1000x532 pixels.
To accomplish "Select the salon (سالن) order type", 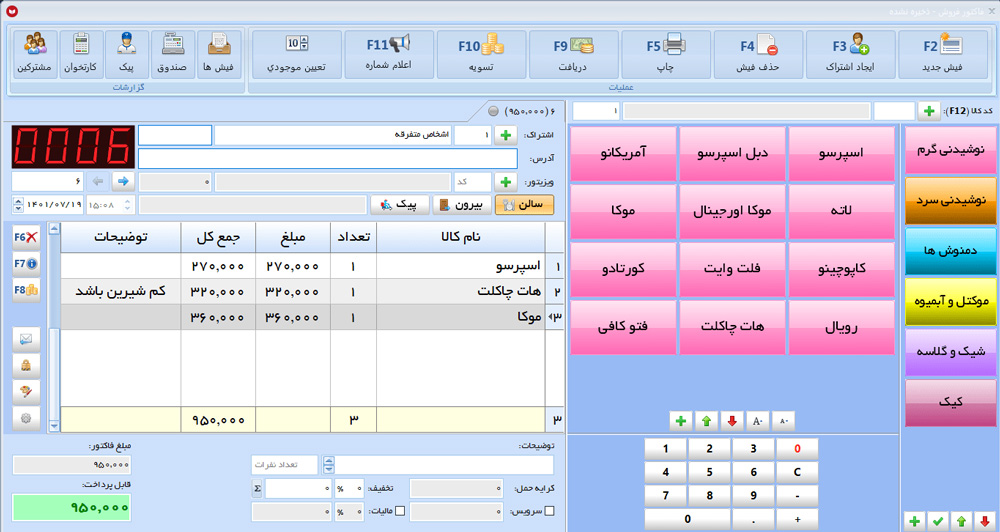I will 524,205.
